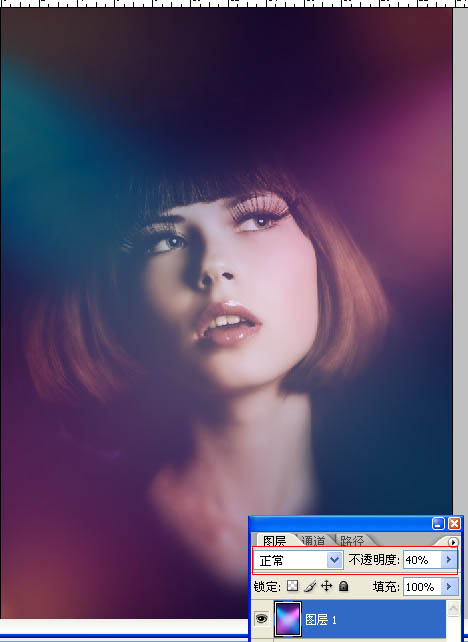This screenshot has width=468, height=642.
Task: Open the layers panel flyout menu arrow
Action: coord(452,542)
